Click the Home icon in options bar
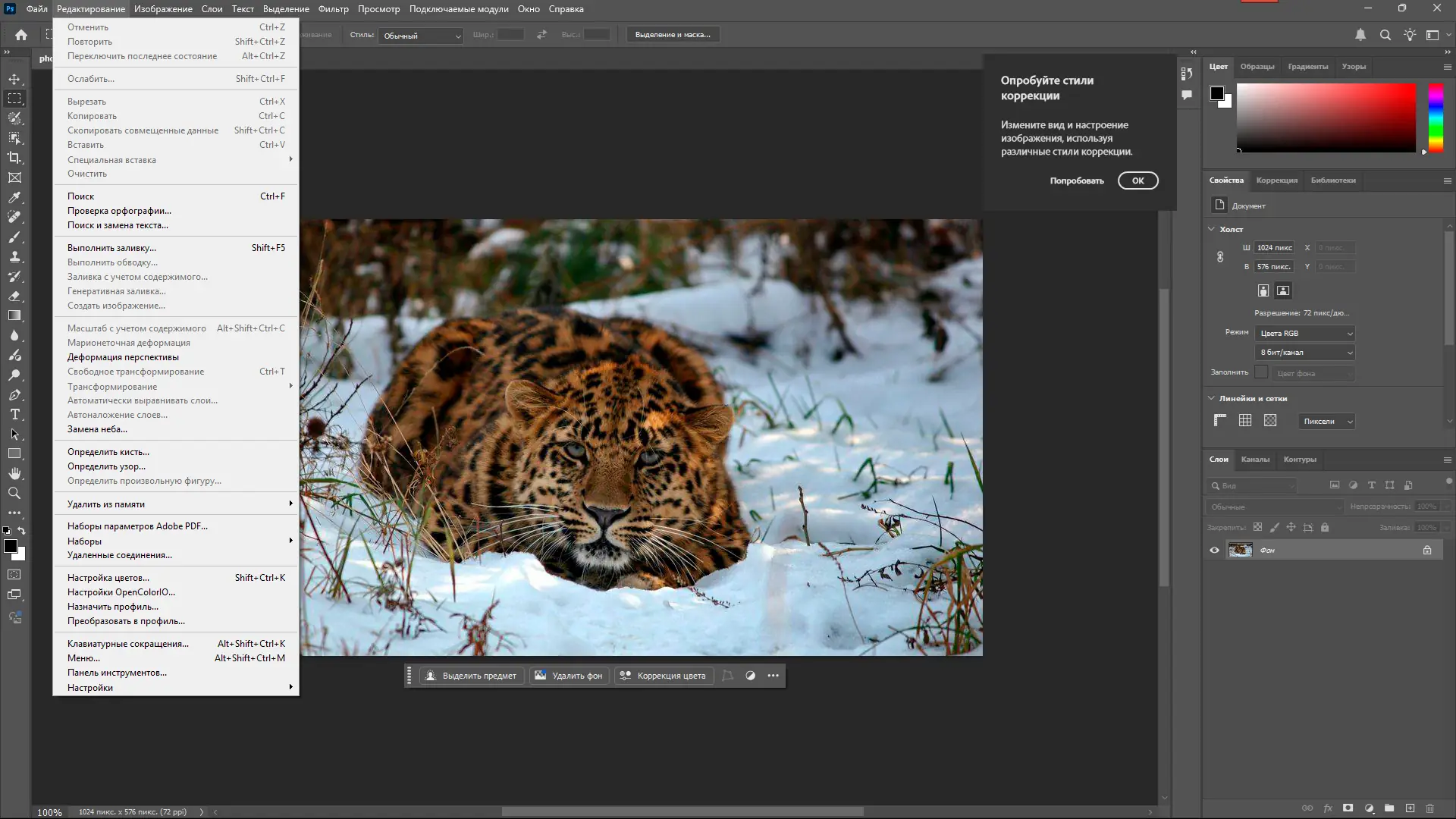This screenshot has height=819, width=1456. coord(21,35)
